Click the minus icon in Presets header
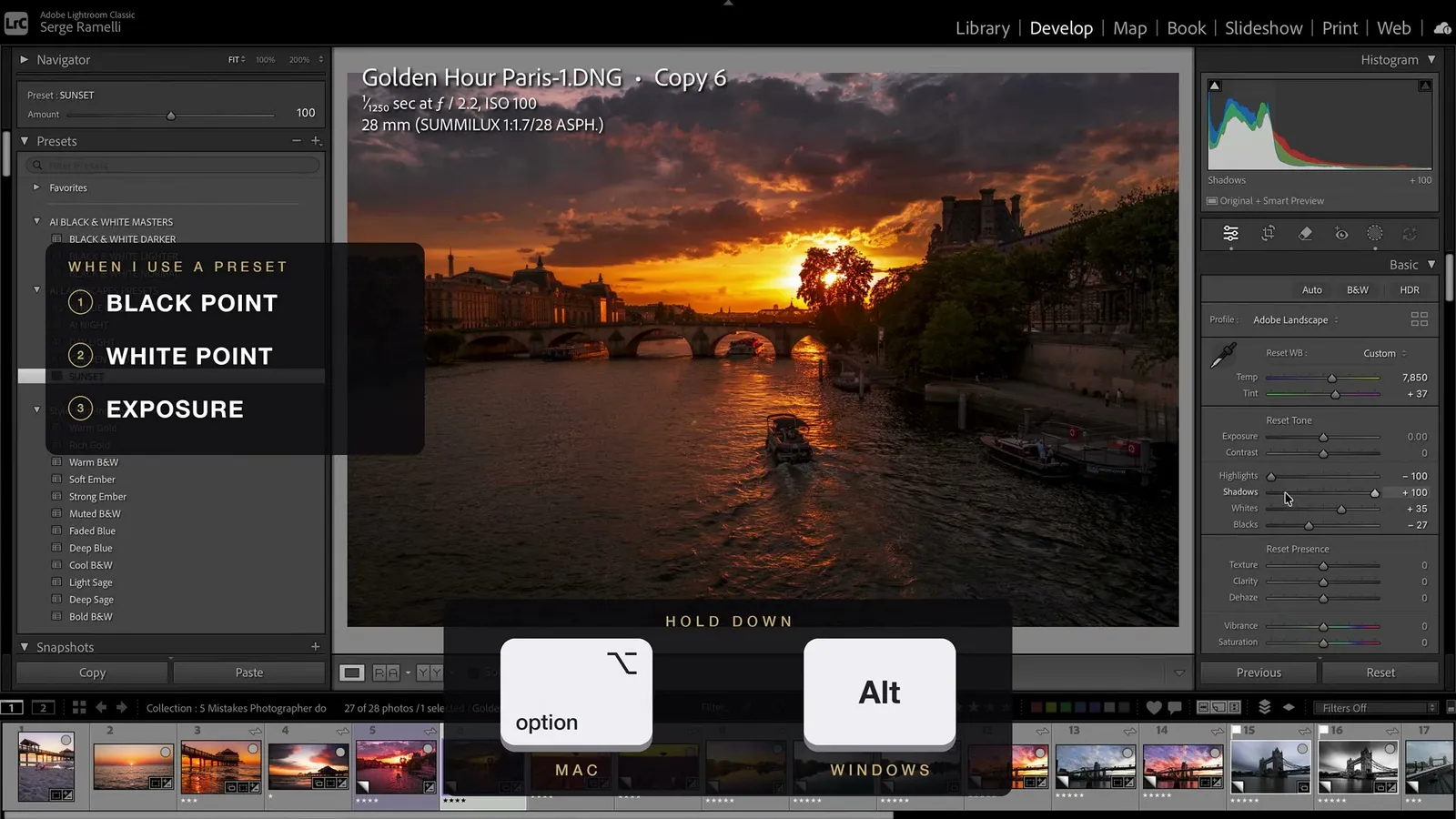Image resolution: width=1456 pixels, height=819 pixels. point(296,141)
